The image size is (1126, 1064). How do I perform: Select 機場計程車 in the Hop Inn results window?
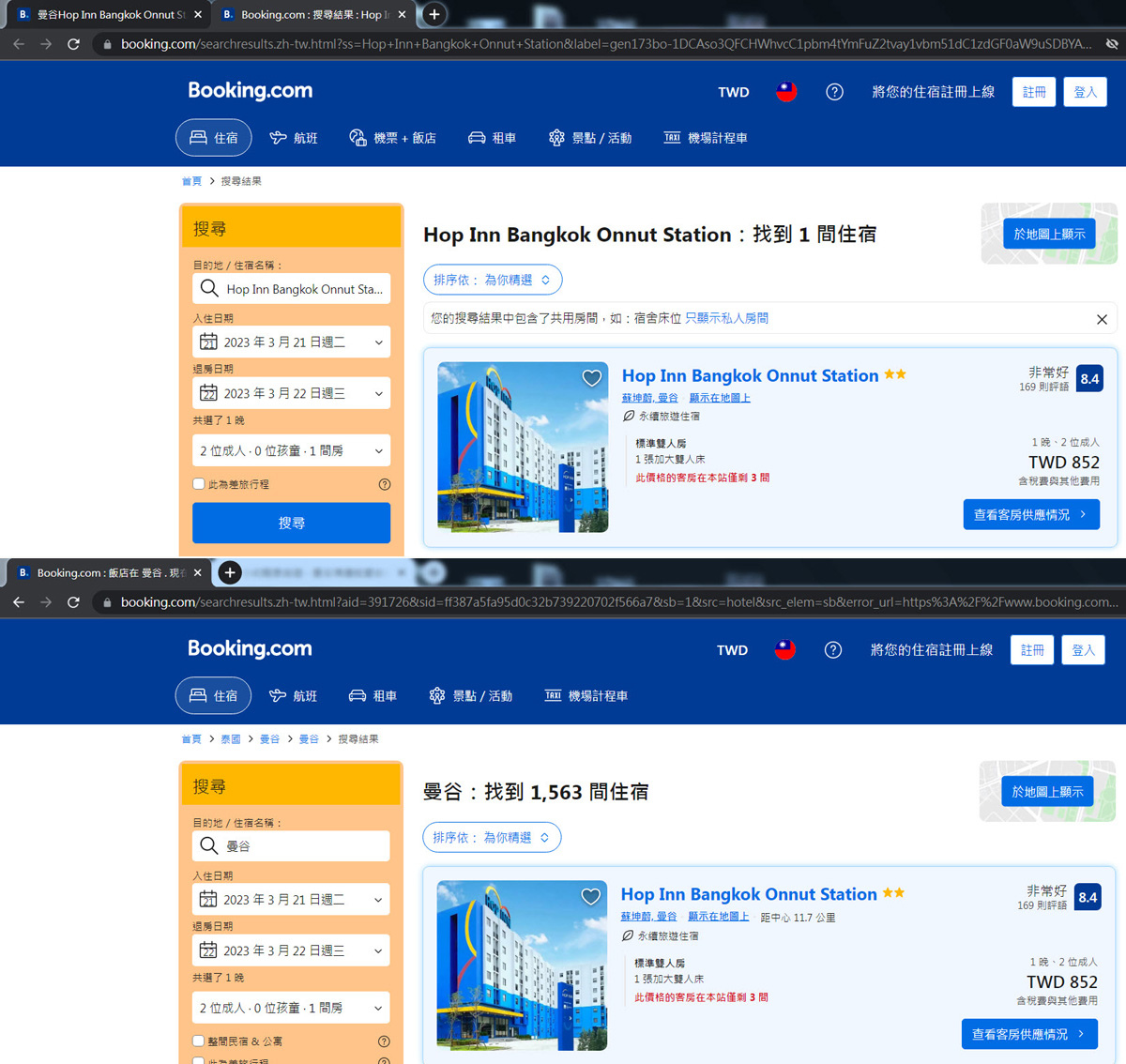[x=706, y=138]
